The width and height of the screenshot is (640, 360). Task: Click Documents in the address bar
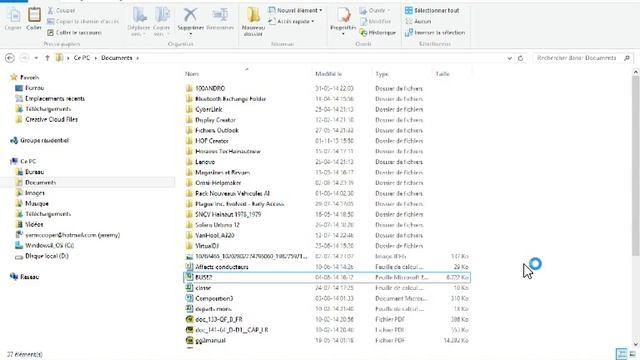pos(117,58)
